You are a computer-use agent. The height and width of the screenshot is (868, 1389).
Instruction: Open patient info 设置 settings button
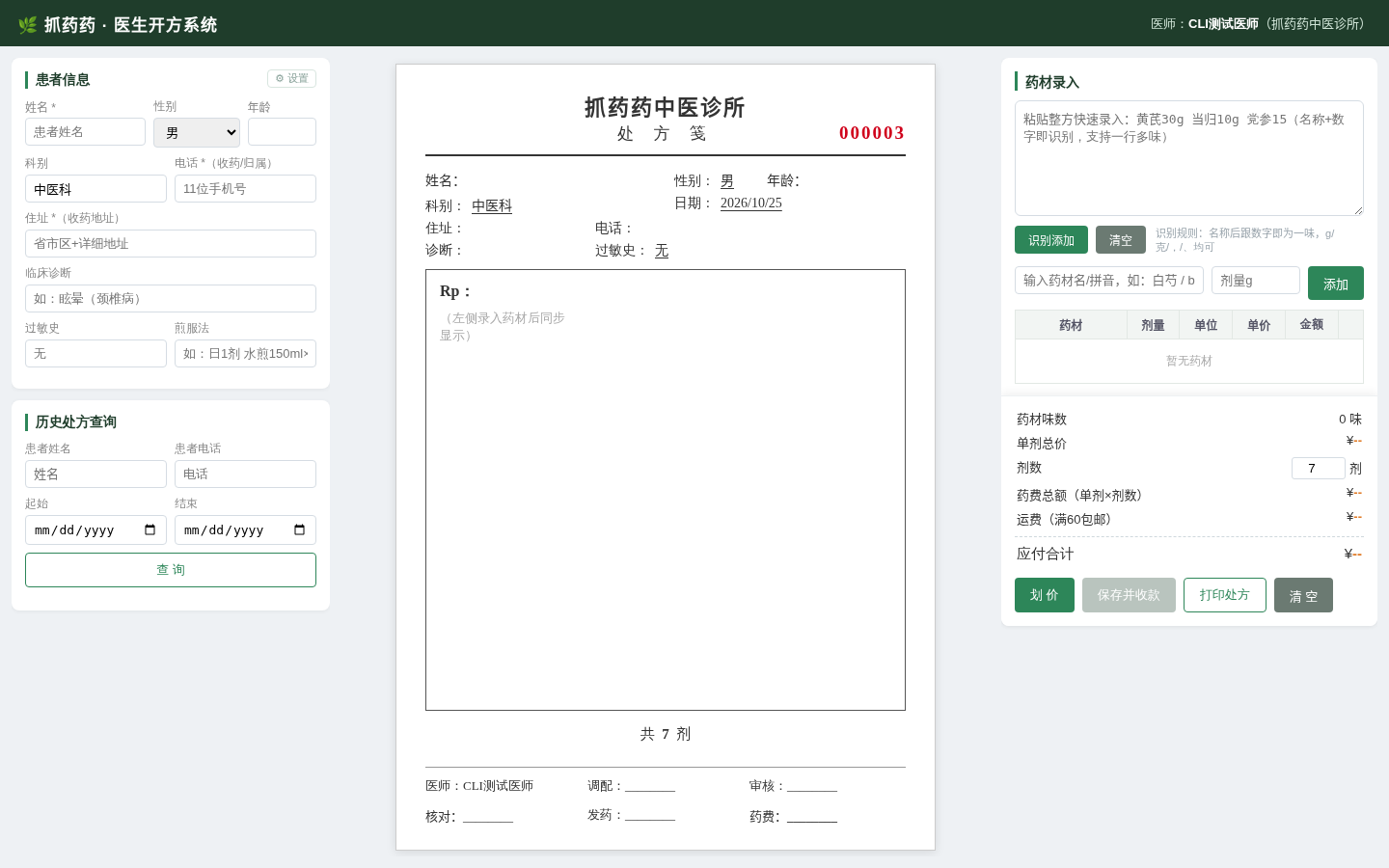click(291, 78)
